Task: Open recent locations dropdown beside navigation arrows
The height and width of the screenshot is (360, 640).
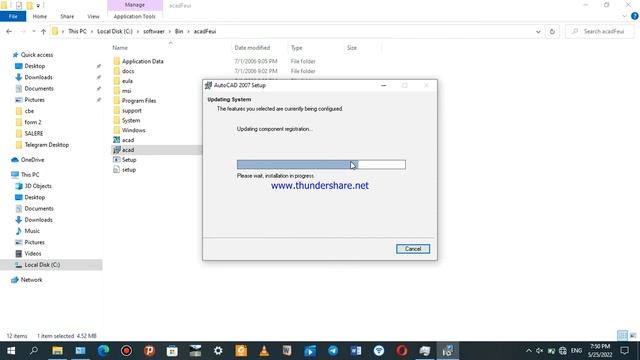Action: [x=33, y=31]
